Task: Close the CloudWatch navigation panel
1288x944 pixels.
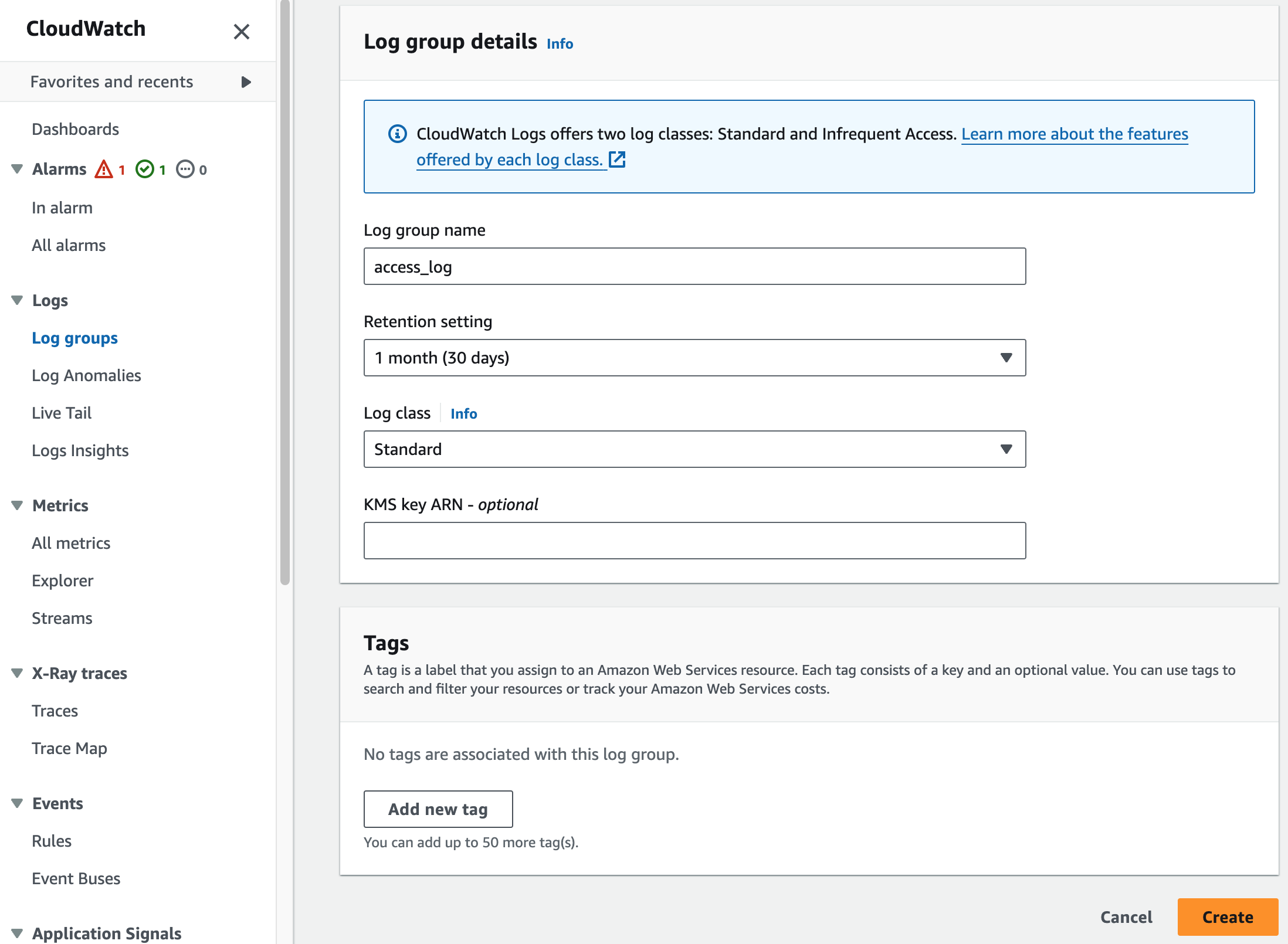Action: (x=241, y=31)
